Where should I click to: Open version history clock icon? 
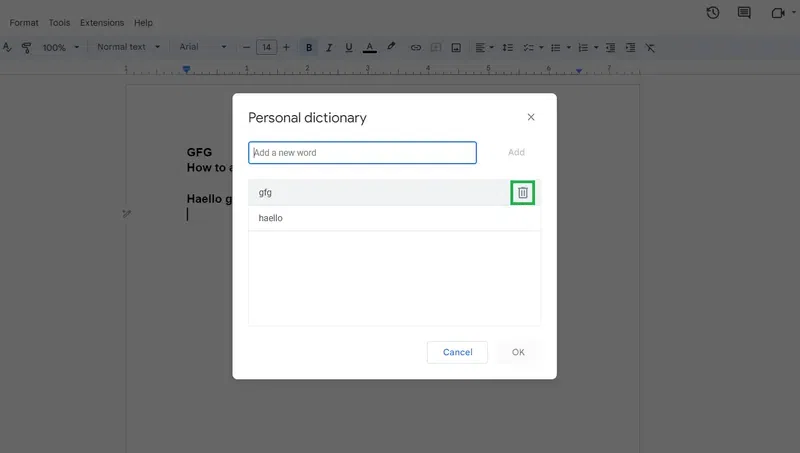point(713,13)
